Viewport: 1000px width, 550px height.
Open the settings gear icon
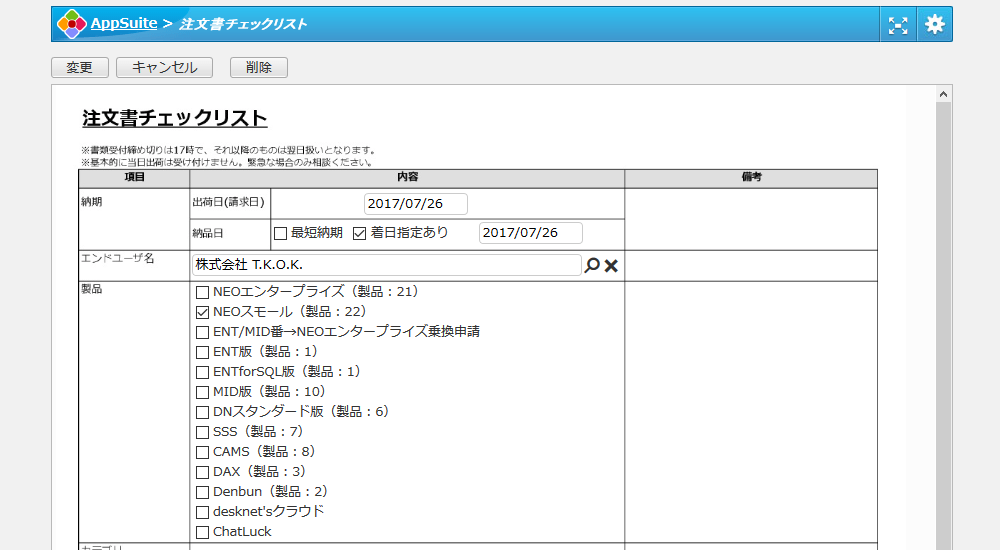(935, 25)
